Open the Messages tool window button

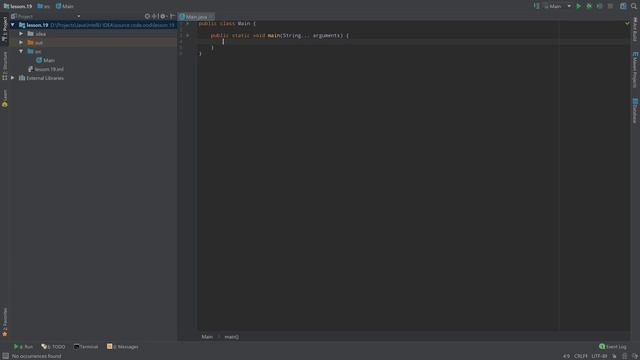(x=123, y=347)
